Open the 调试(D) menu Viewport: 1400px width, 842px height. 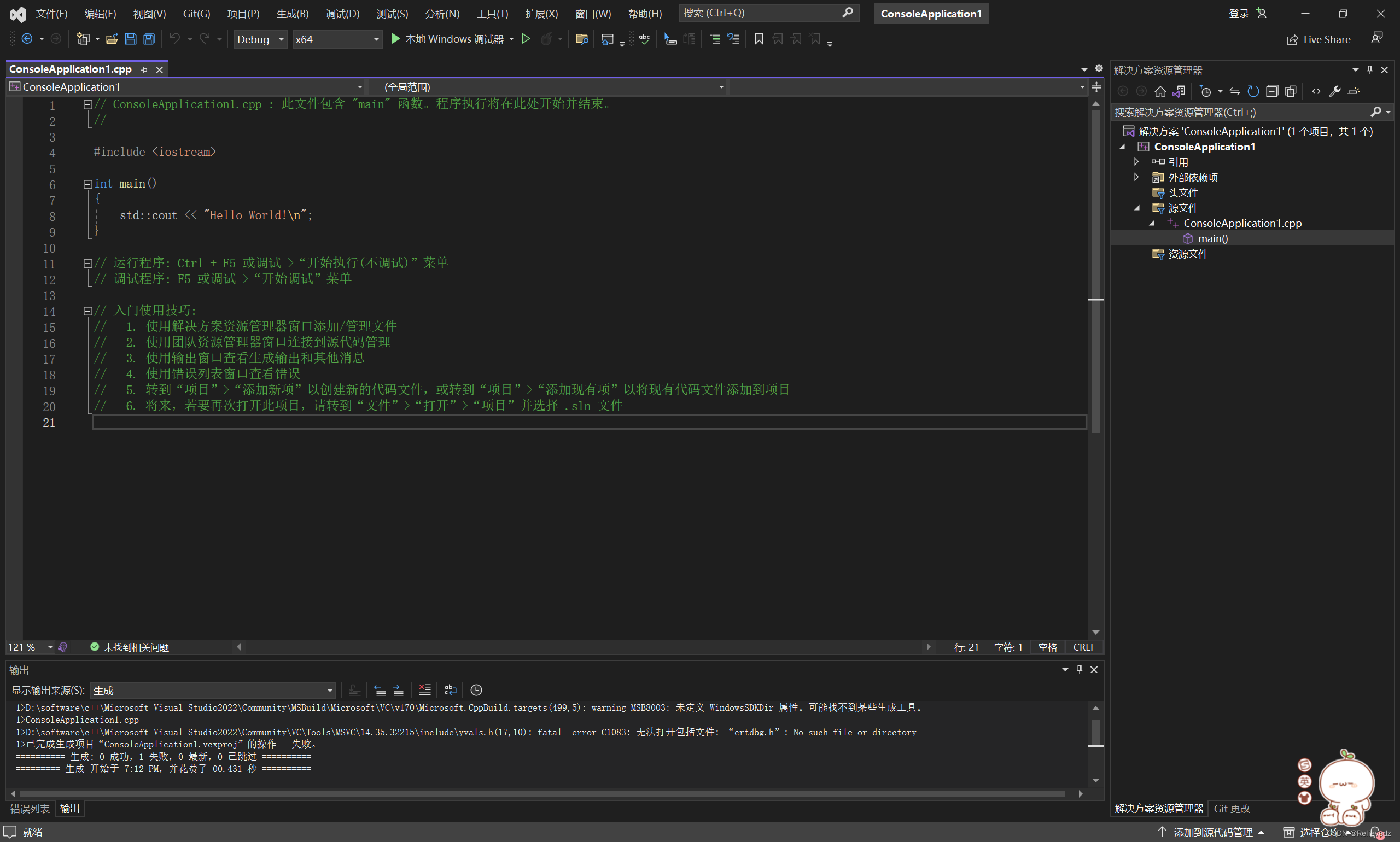pyautogui.click(x=342, y=14)
